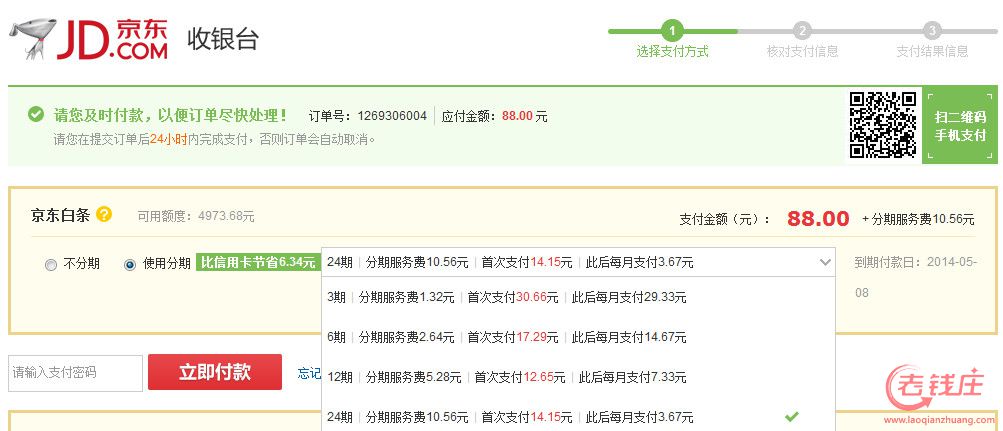Click the 比信用卡节省6.34元 green badge
The image size is (1003, 431).
coord(258,262)
